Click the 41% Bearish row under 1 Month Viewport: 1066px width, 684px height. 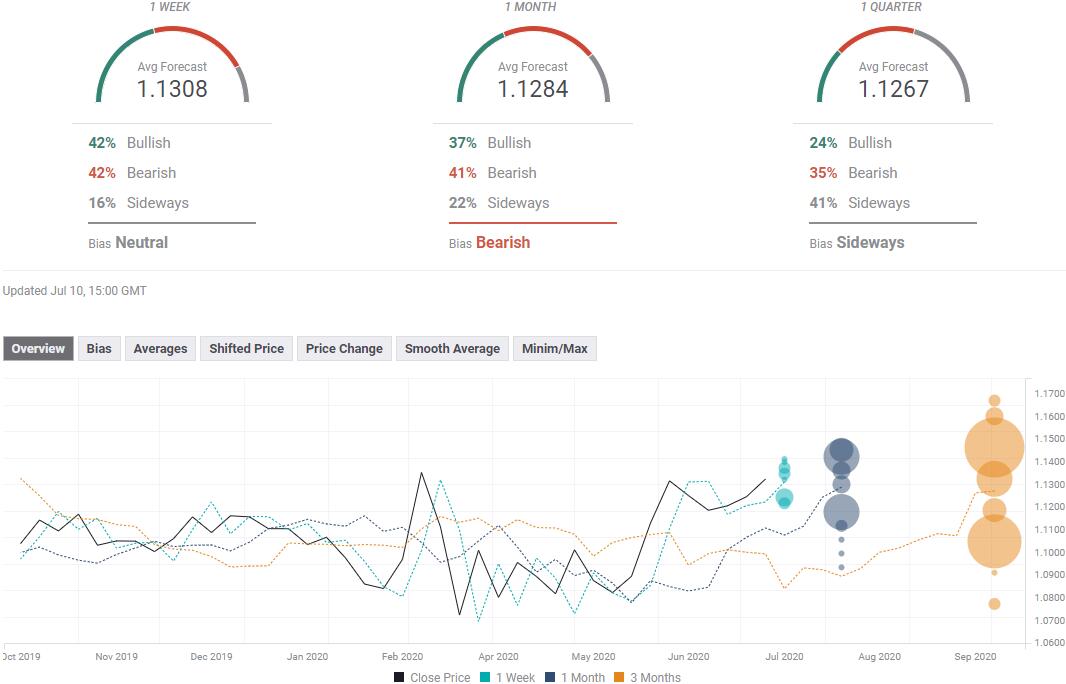pyautogui.click(x=492, y=173)
